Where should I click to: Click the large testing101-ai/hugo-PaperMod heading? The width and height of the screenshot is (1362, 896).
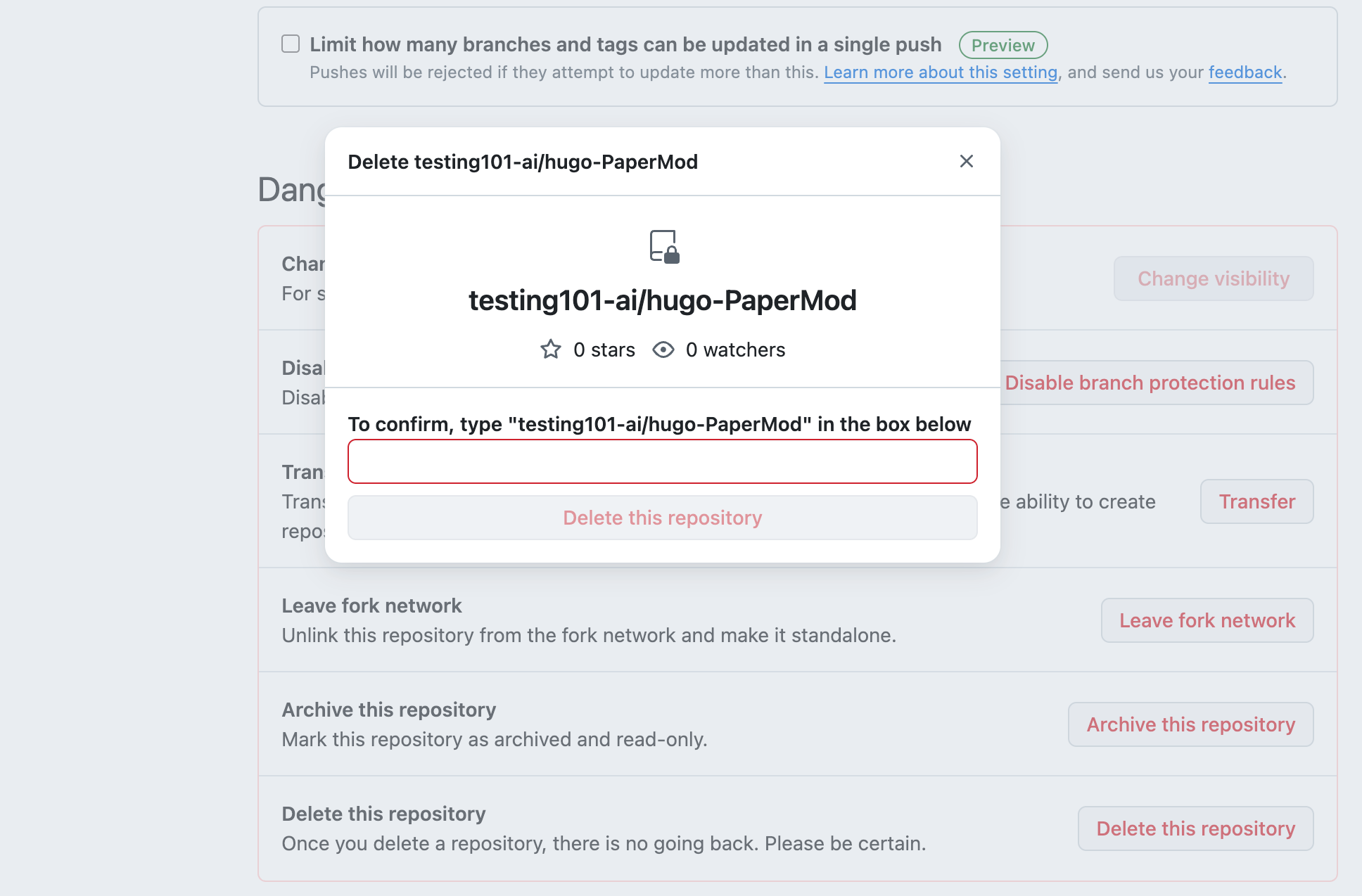tap(662, 300)
